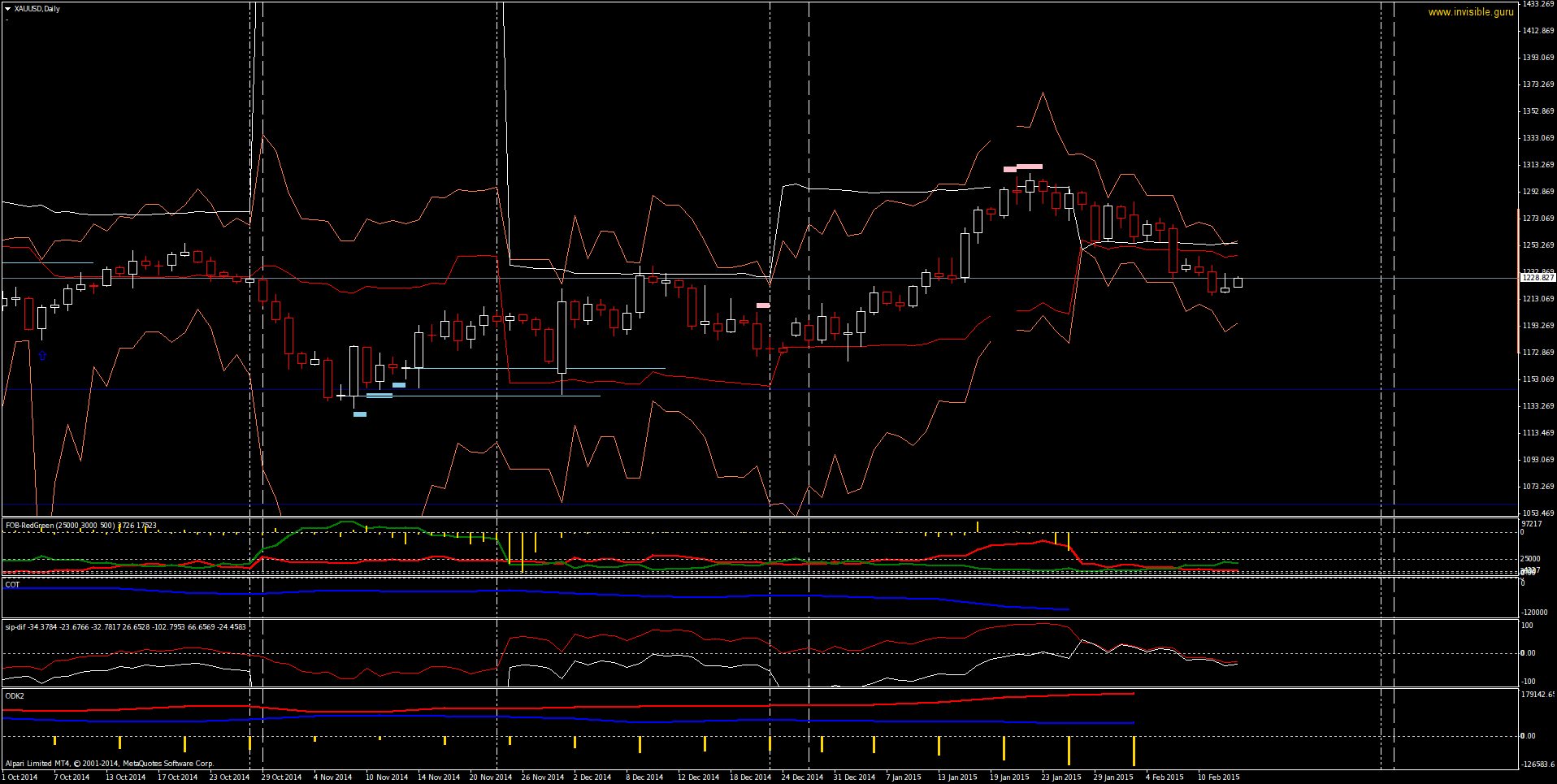
Task: Click the 1193.269 price scale value
Action: coord(1537,326)
